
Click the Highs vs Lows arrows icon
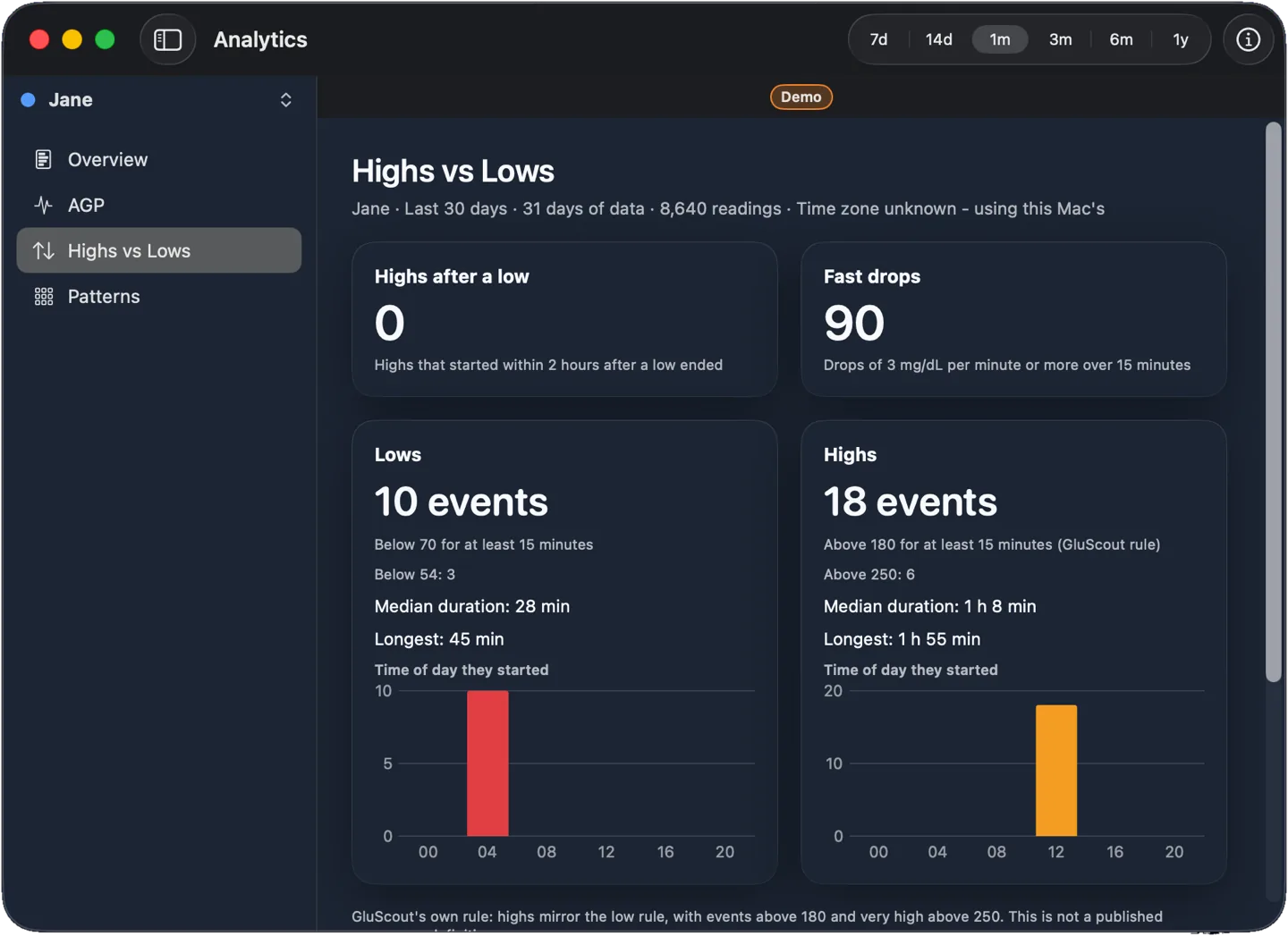43,250
